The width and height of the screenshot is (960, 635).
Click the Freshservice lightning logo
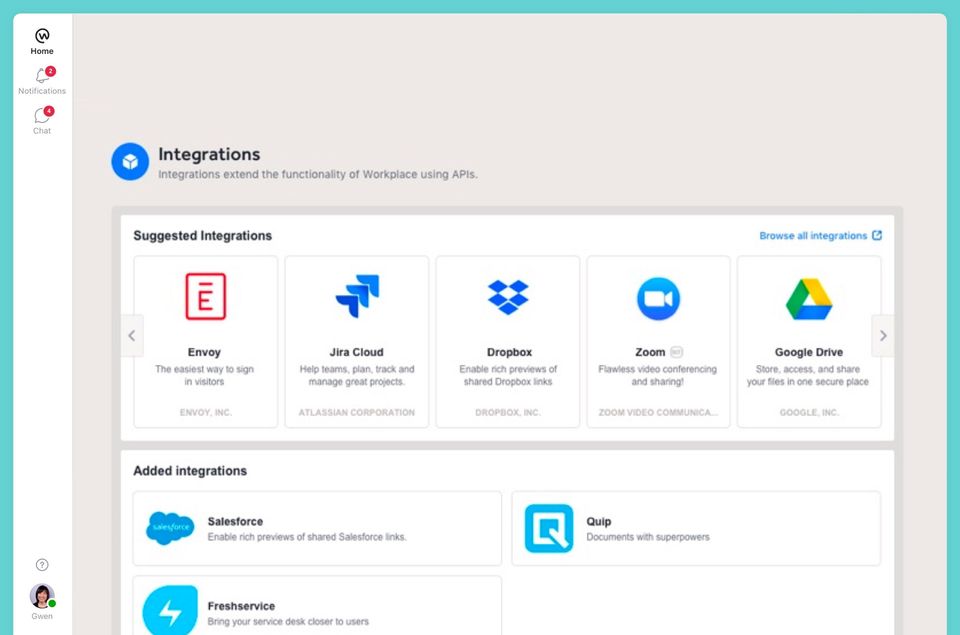(170, 611)
